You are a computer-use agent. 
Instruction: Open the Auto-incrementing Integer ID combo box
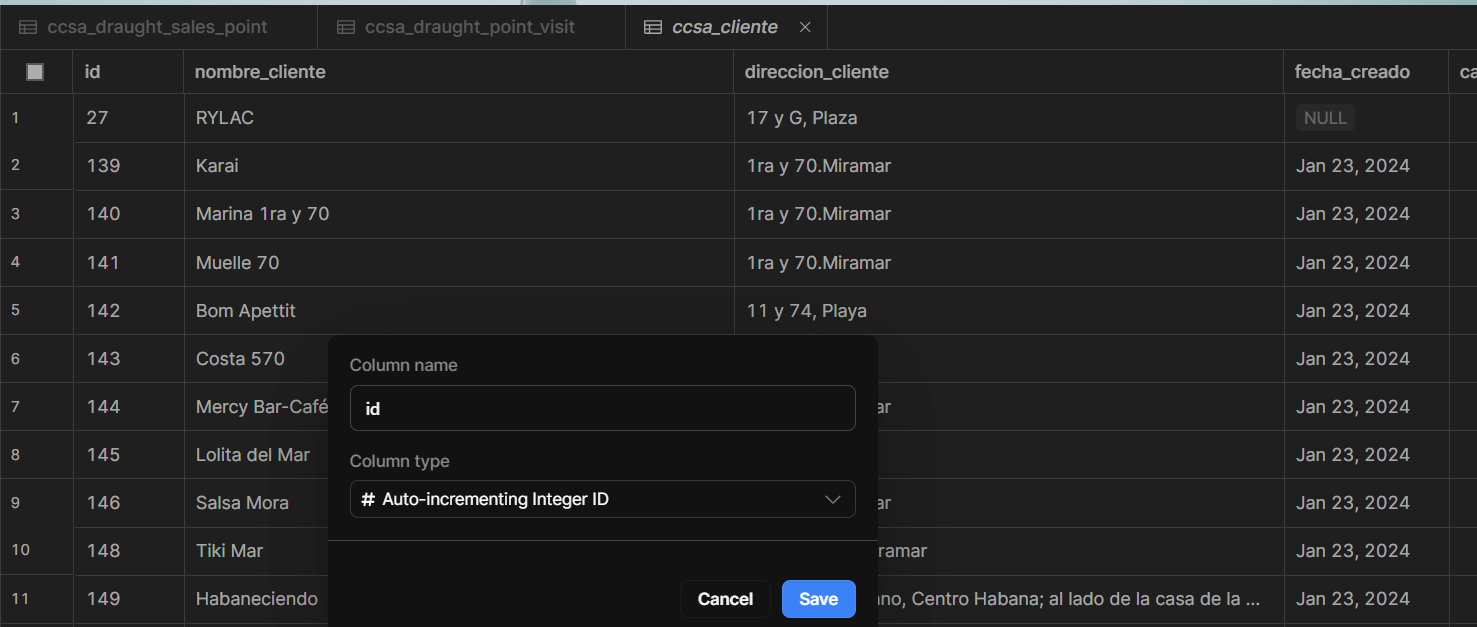(x=601, y=499)
